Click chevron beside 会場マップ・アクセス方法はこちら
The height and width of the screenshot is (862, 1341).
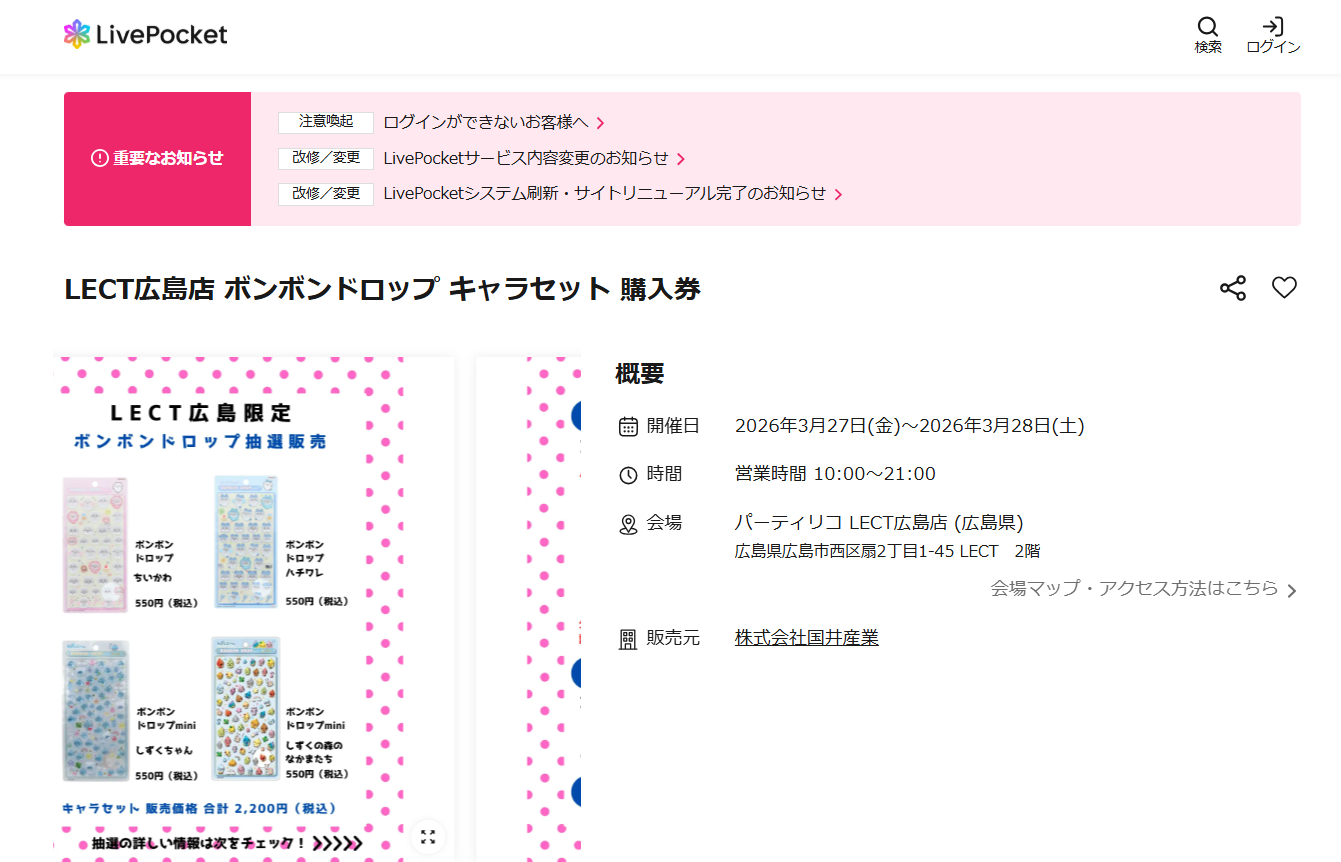(x=1290, y=590)
